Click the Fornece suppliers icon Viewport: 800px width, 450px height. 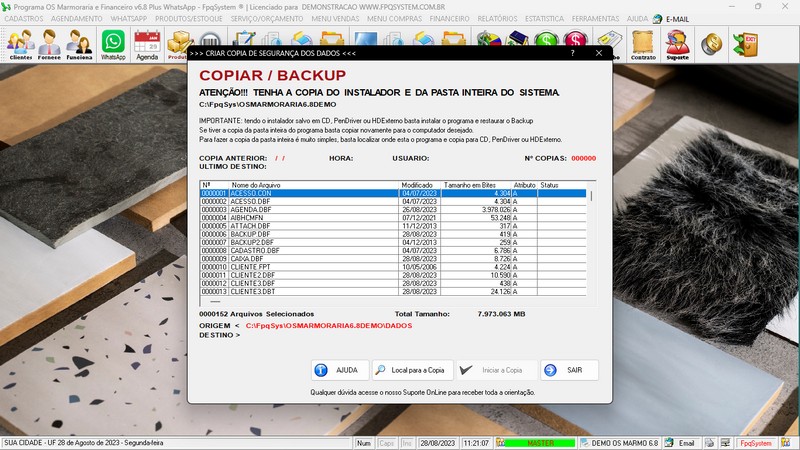coord(50,45)
